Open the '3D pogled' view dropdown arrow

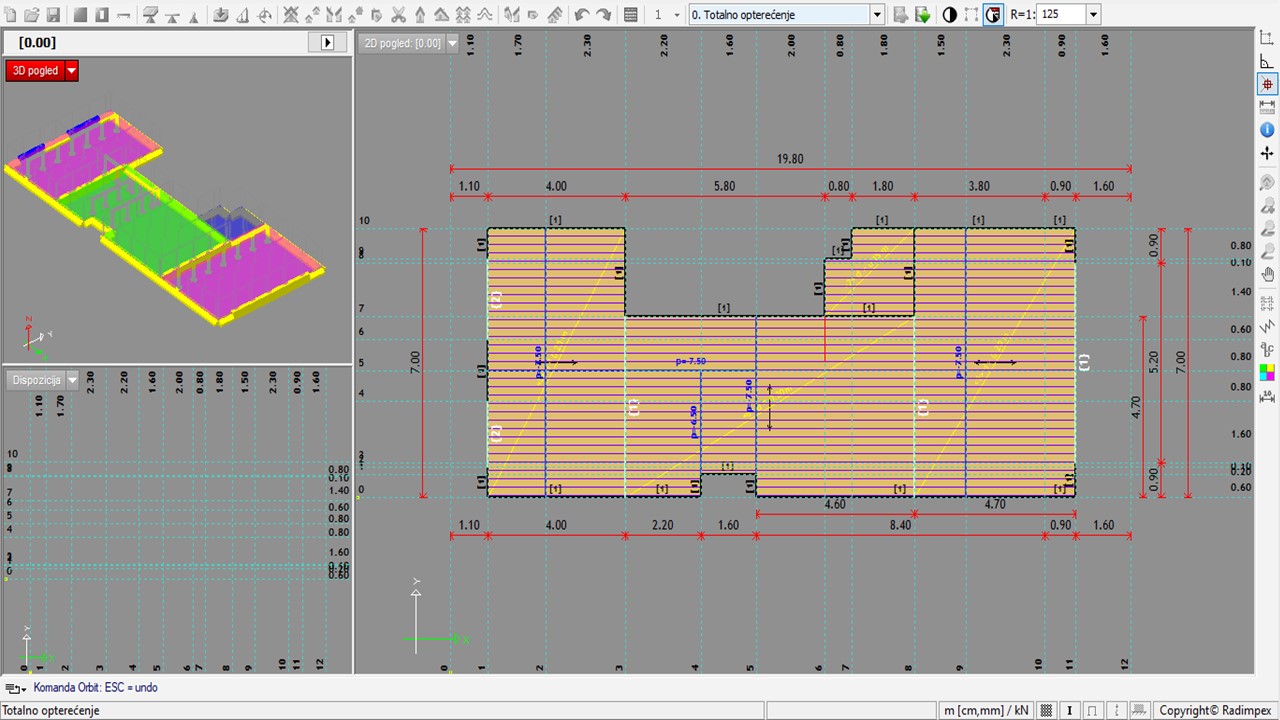(71, 71)
